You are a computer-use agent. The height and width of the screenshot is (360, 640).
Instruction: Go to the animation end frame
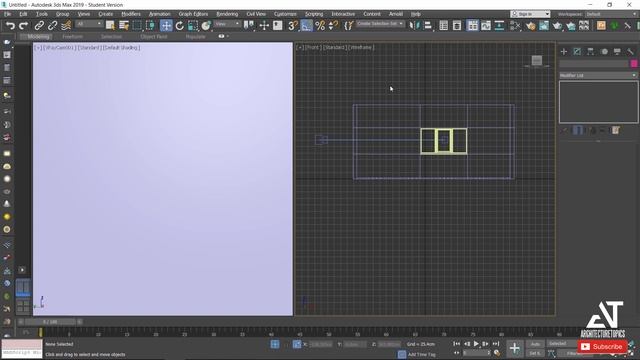[496, 344]
